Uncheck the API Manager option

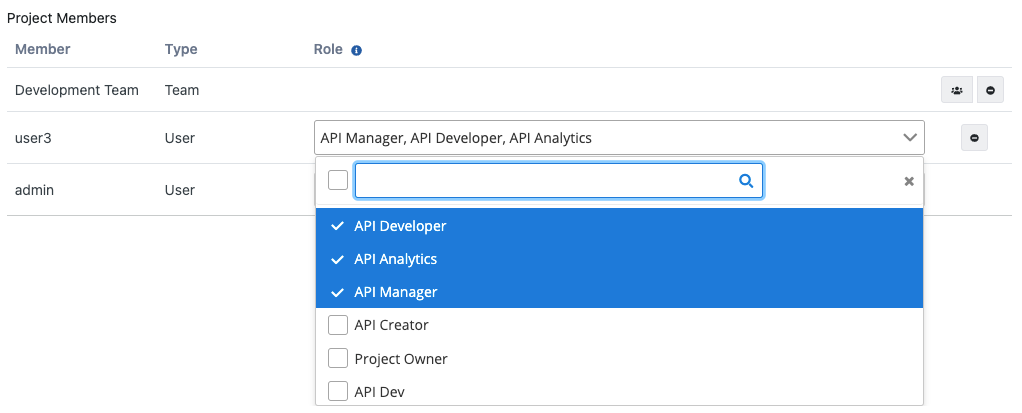pos(396,292)
